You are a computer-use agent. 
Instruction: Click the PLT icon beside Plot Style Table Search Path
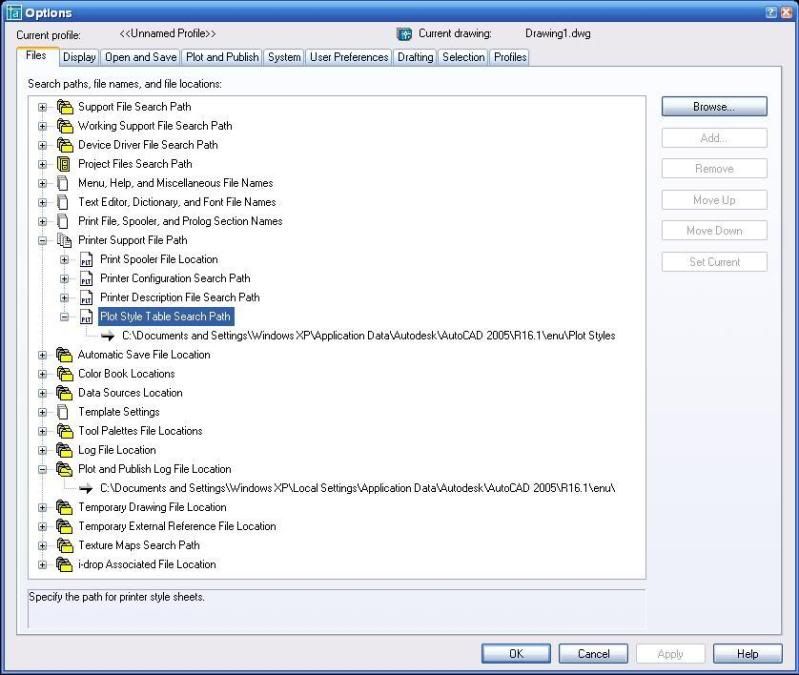tap(86, 317)
